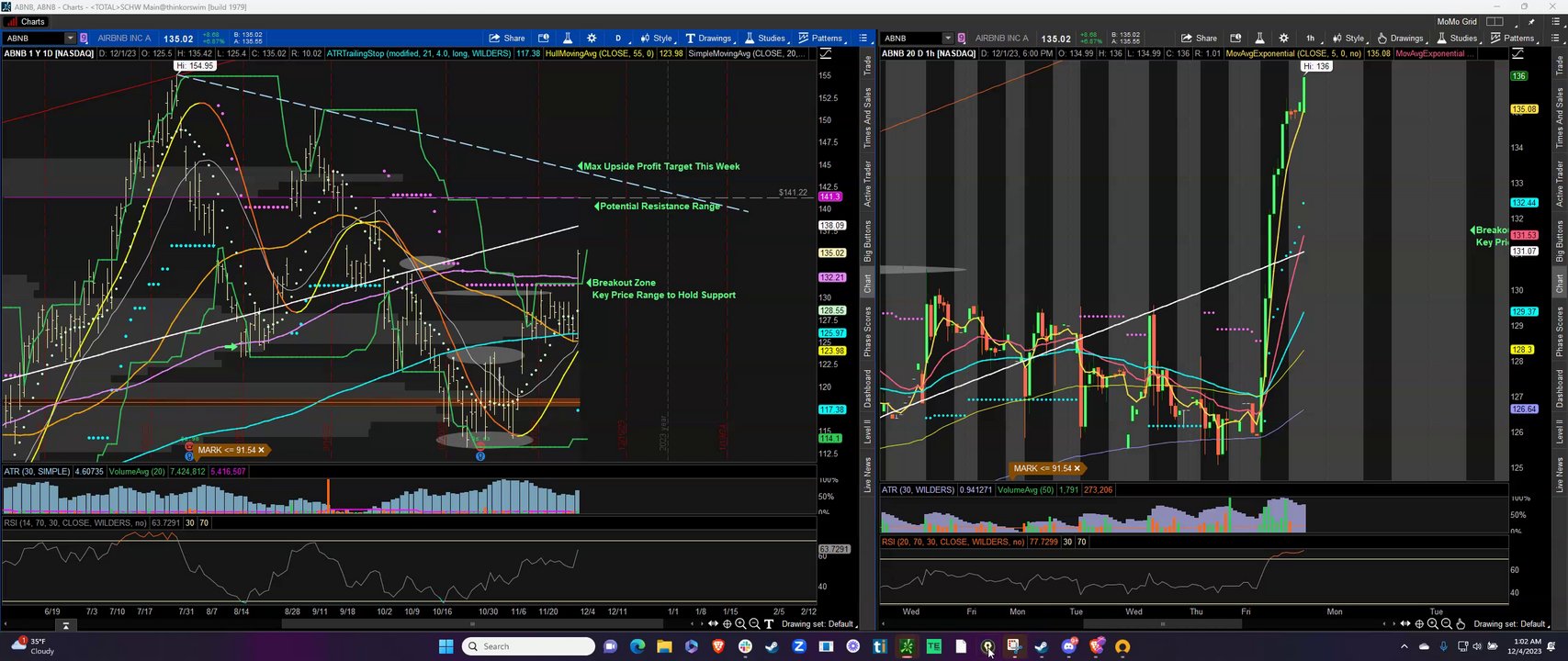Click the pin icon at top right
The image size is (1568, 661).
(x=1531, y=21)
